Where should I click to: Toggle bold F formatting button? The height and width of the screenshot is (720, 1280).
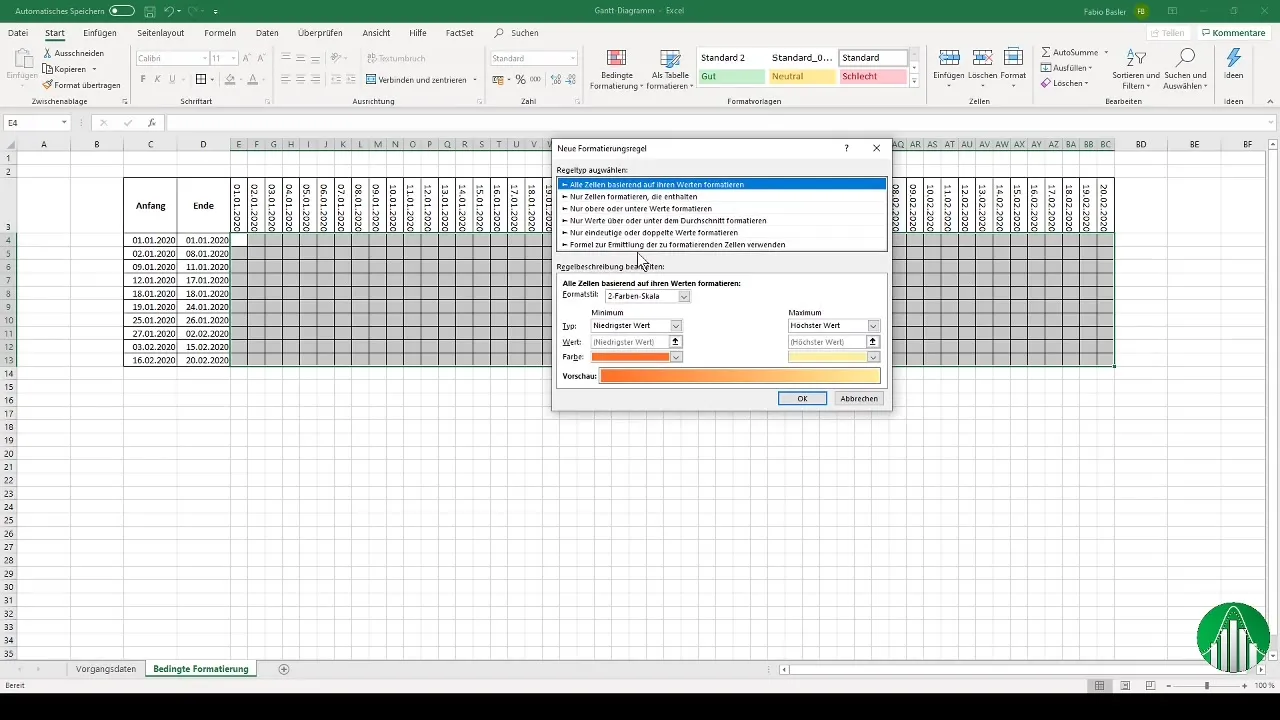coord(142,79)
